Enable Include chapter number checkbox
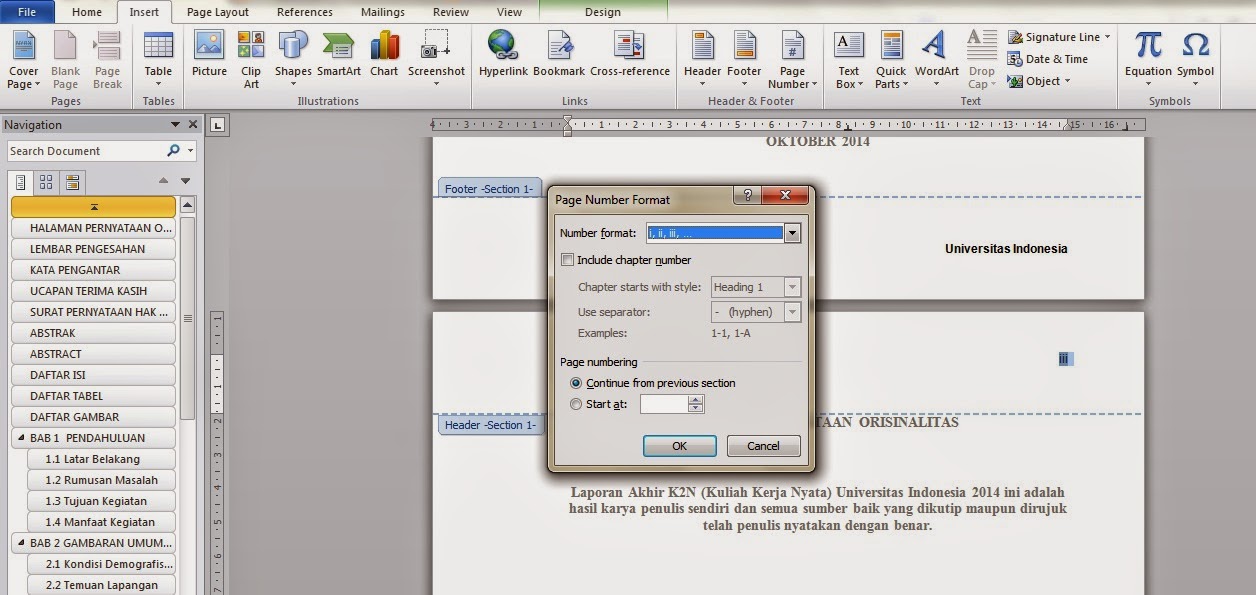 (568, 260)
